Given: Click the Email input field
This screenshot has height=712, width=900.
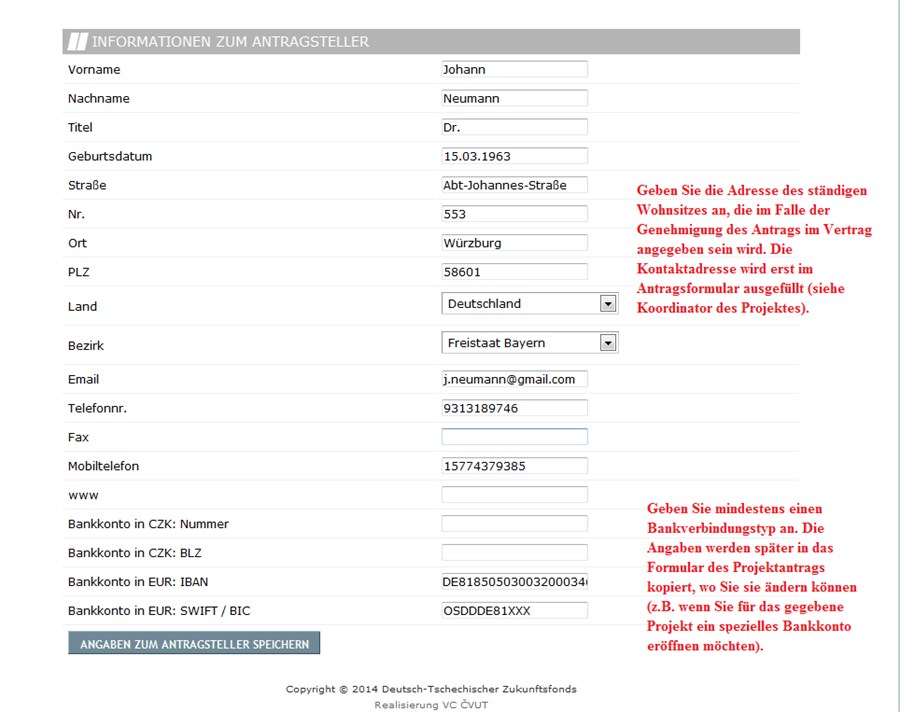Looking at the screenshot, I should pos(514,379).
